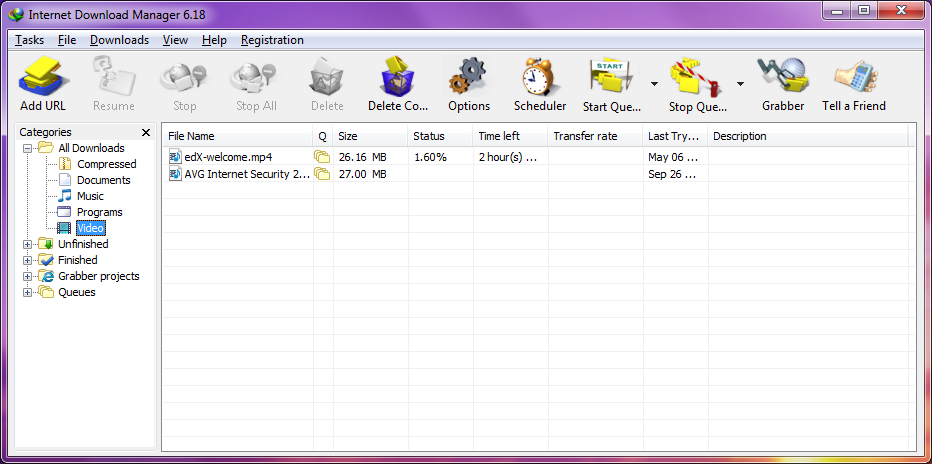Maximize the Internet Download Manager window

pos(864,10)
